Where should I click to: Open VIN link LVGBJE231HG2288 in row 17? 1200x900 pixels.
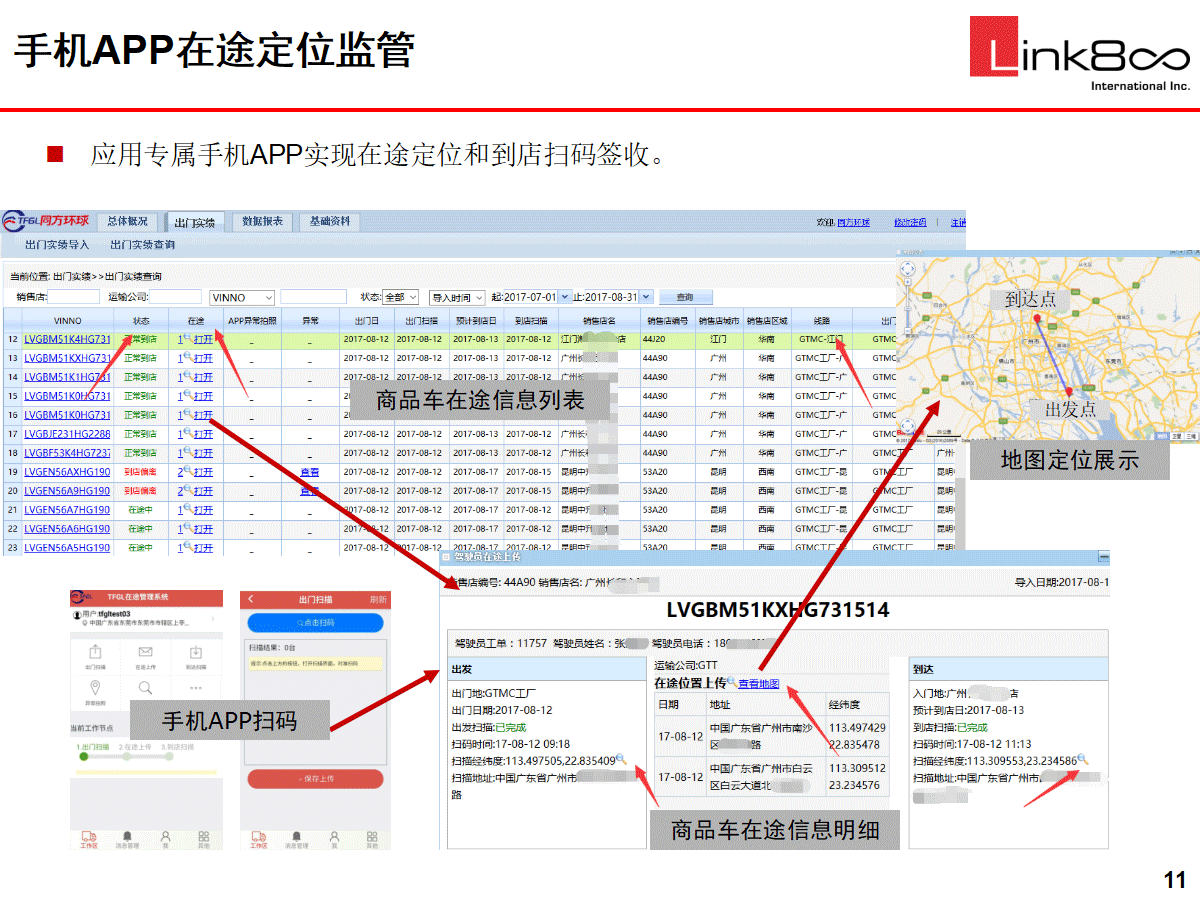(67, 434)
